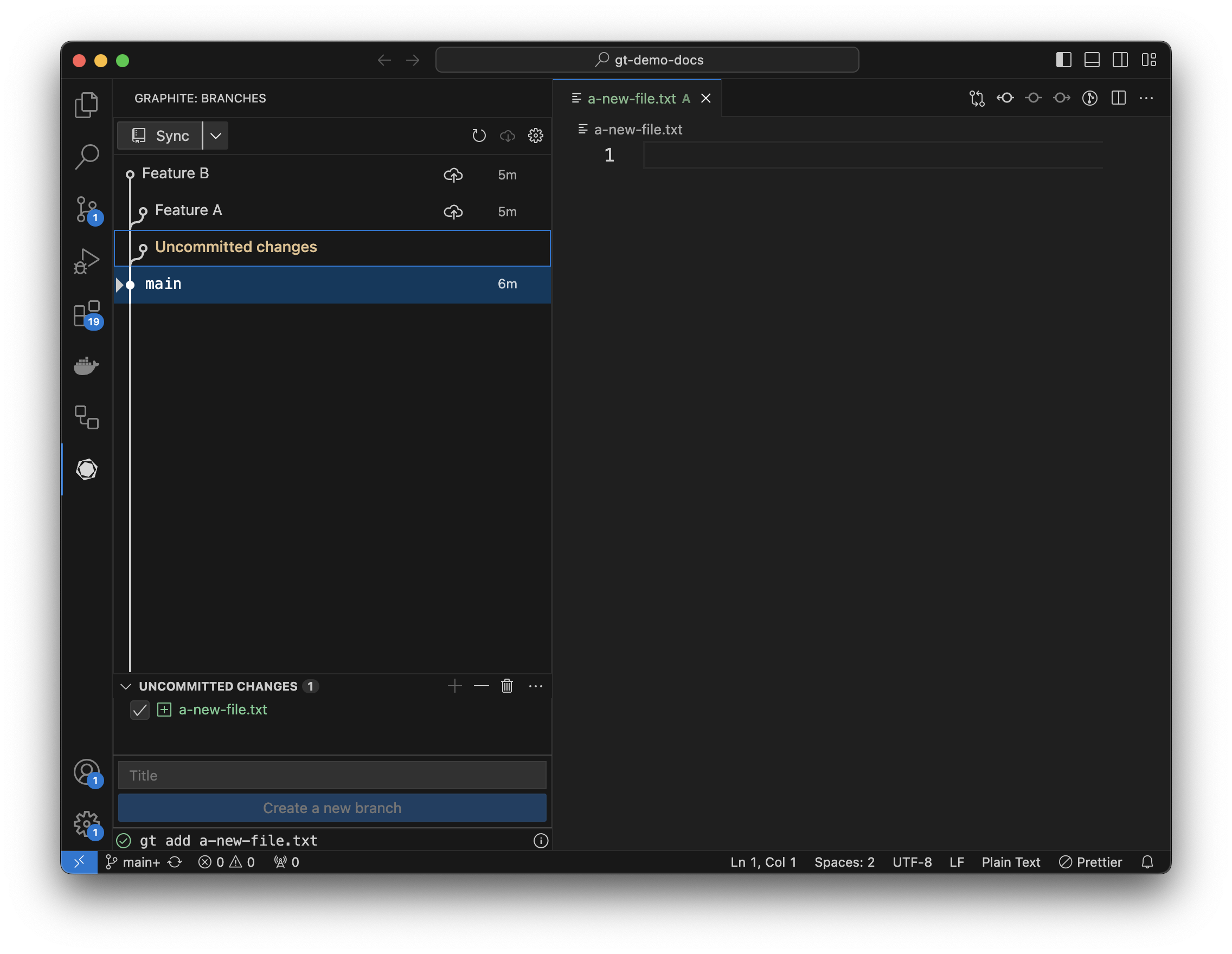Click the info icon beside gt command
This screenshot has width=1232, height=954.
(x=541, y=841)
